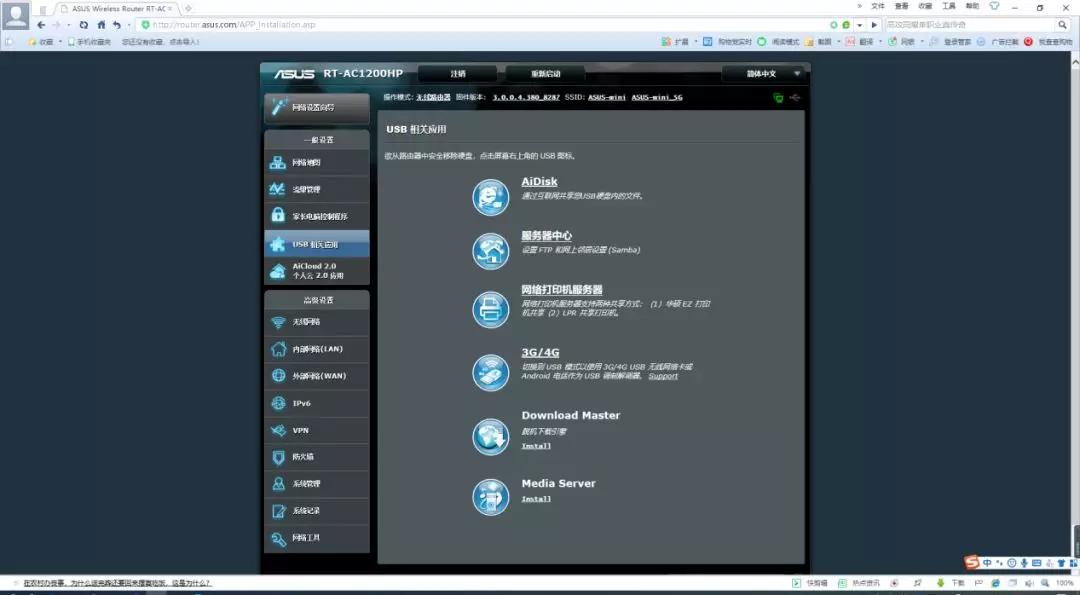This screenshot has height=595, width=1080.
Task: Click the AiDisk title link
Action: [539, 182]
